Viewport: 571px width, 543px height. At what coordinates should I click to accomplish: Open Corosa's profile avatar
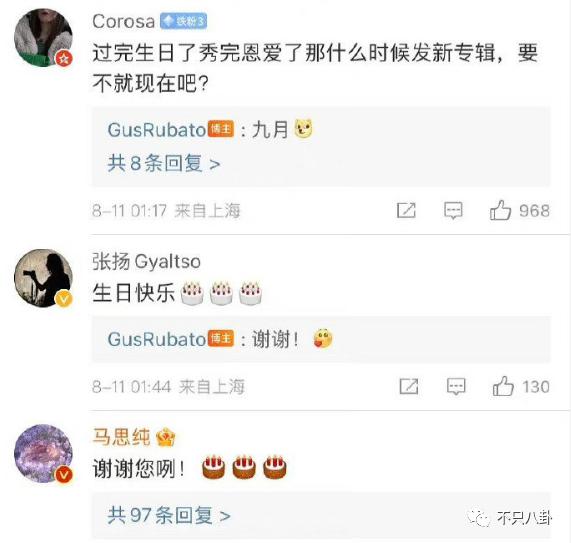click(43, 38)
